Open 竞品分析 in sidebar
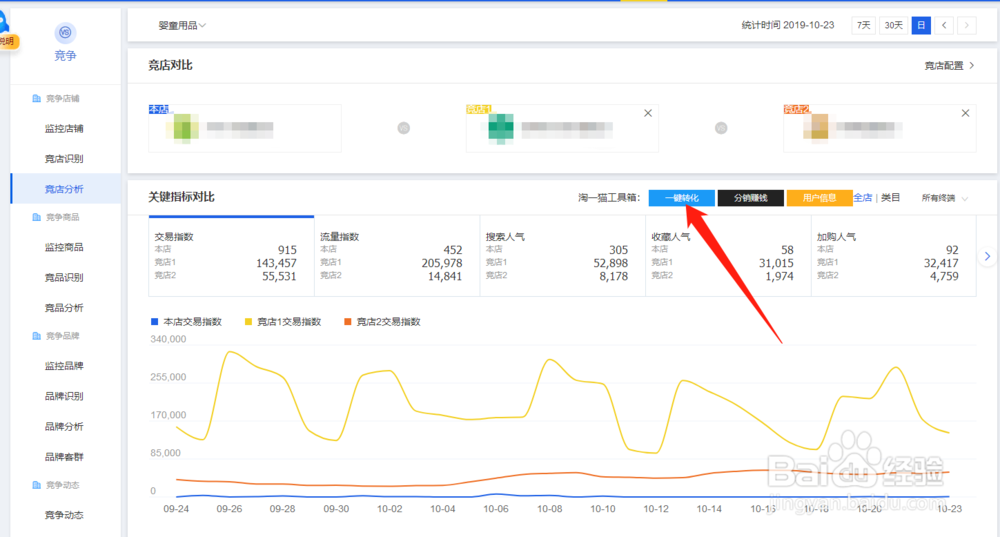This screenshot has width=1000, height=537. 64,307
